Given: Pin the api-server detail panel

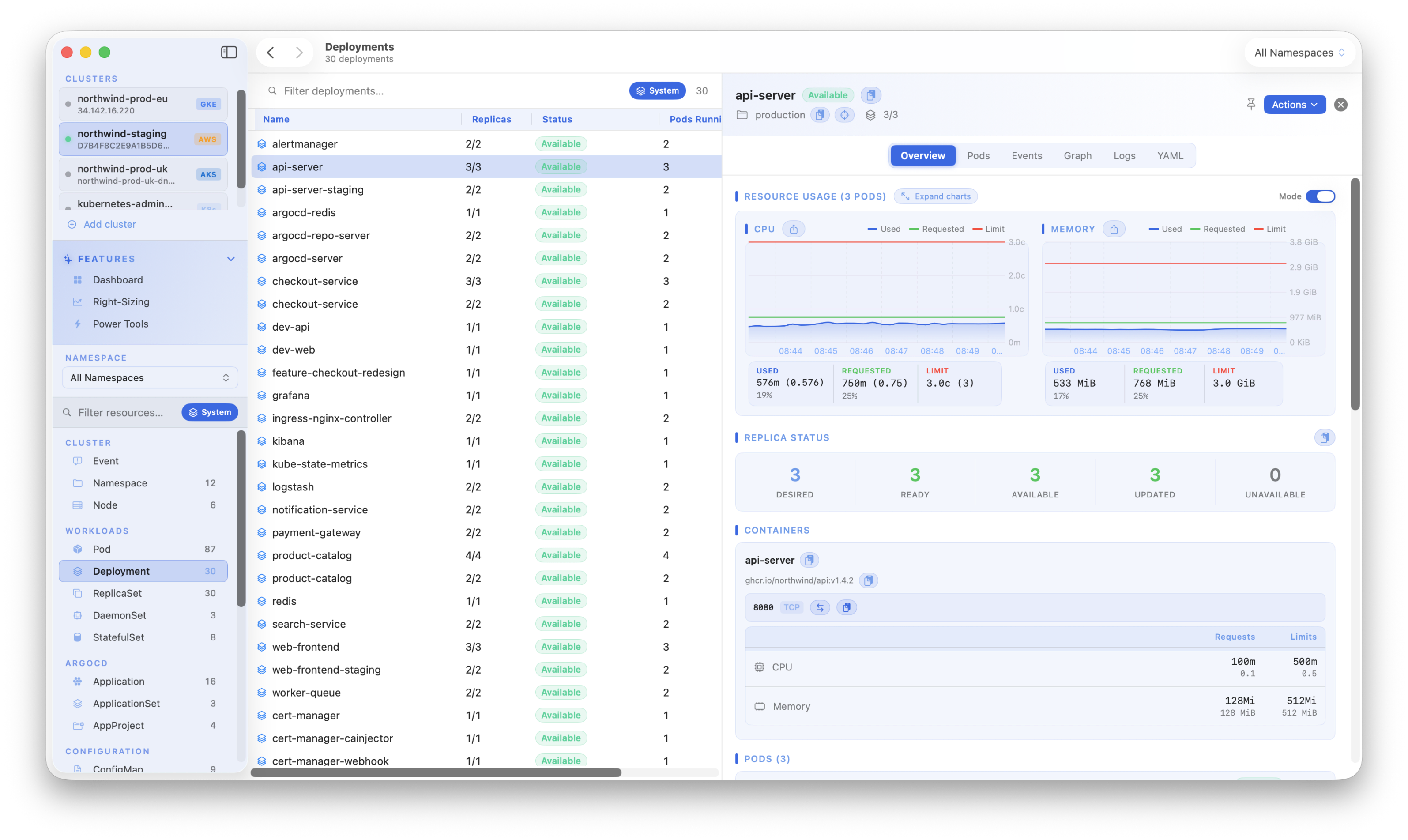Looking at the screenshot, I should point(1251,105).
